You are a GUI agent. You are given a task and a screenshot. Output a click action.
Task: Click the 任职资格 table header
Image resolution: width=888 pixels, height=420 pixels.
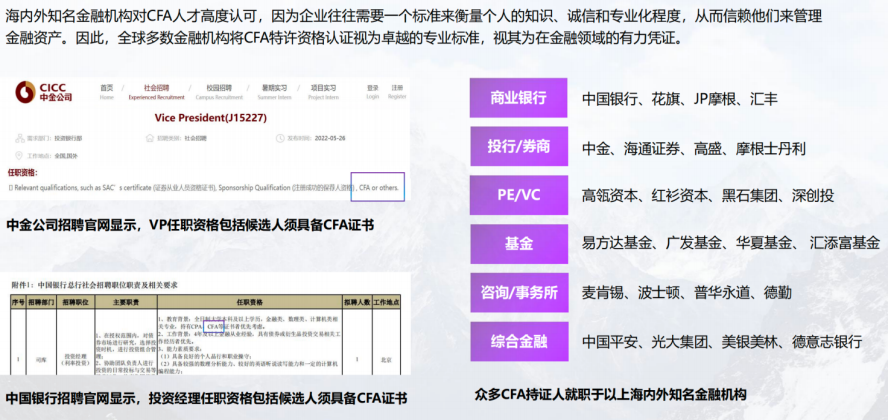point(248,302)
